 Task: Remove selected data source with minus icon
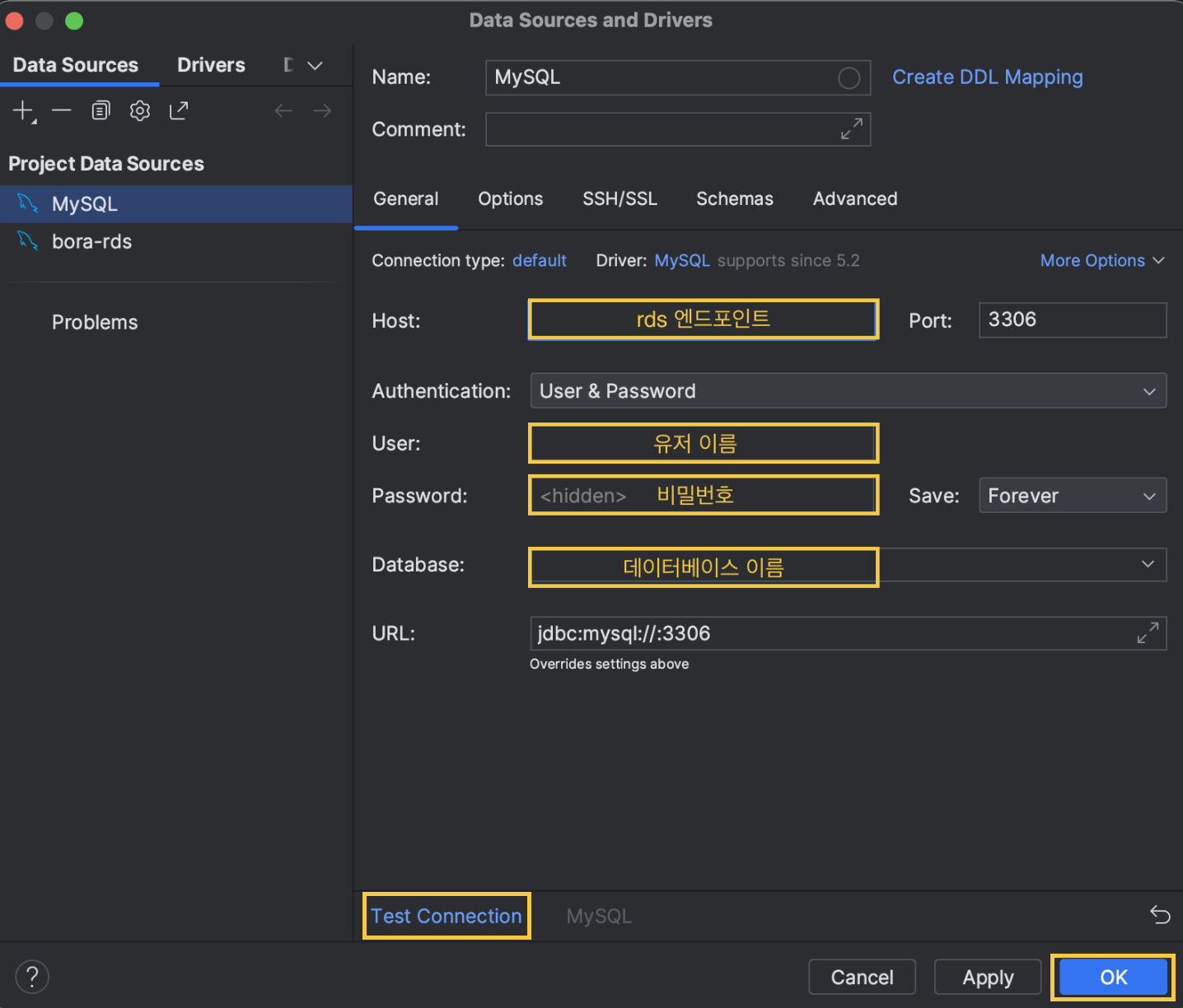62,110
